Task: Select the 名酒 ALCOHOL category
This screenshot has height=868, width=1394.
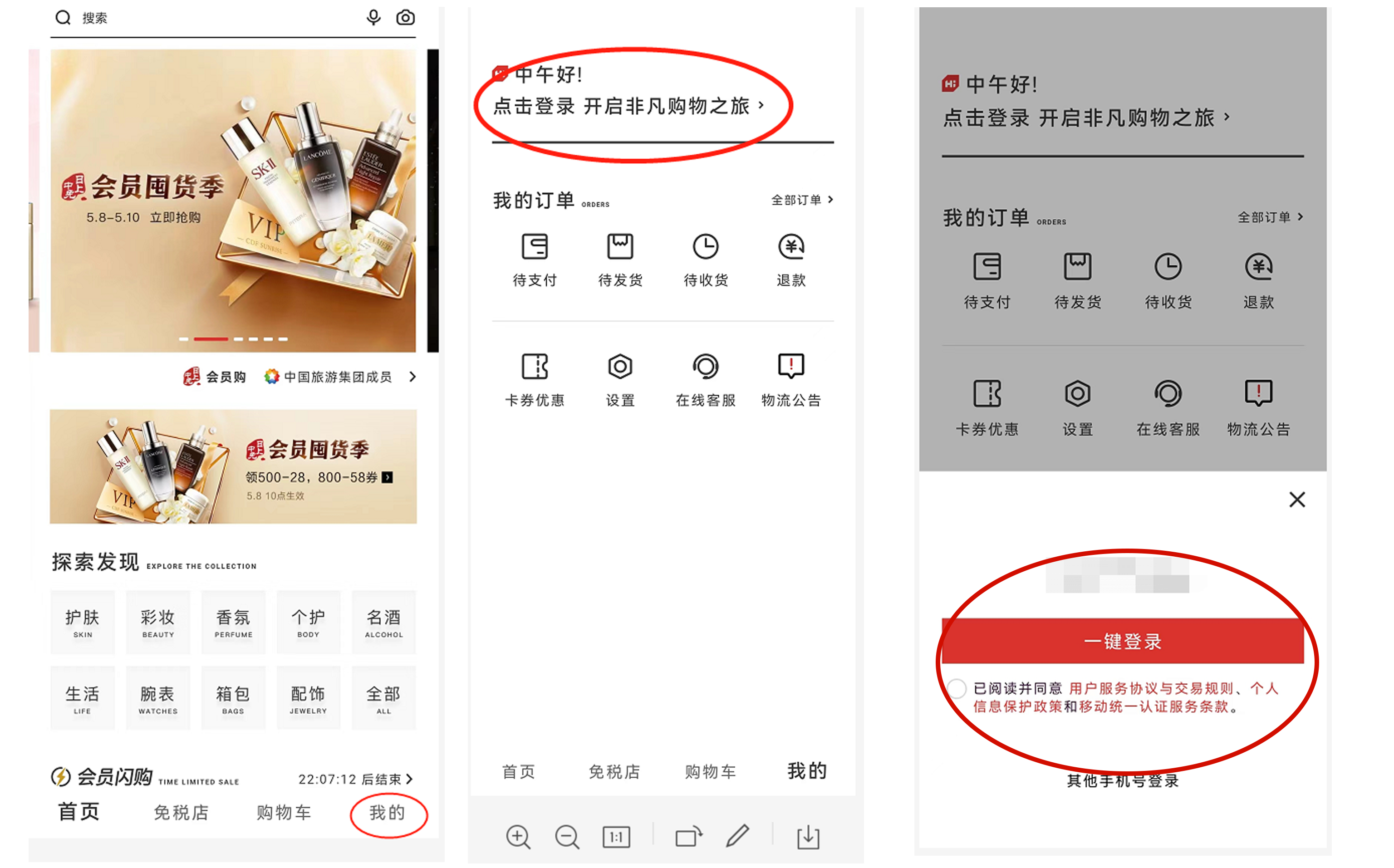Action: 383,622
